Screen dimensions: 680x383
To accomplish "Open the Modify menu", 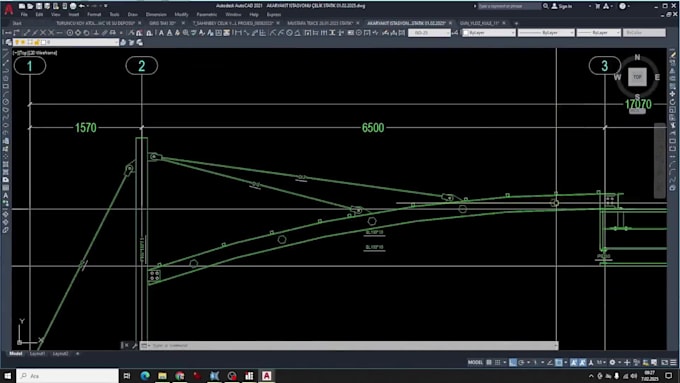I will (181, 14).
